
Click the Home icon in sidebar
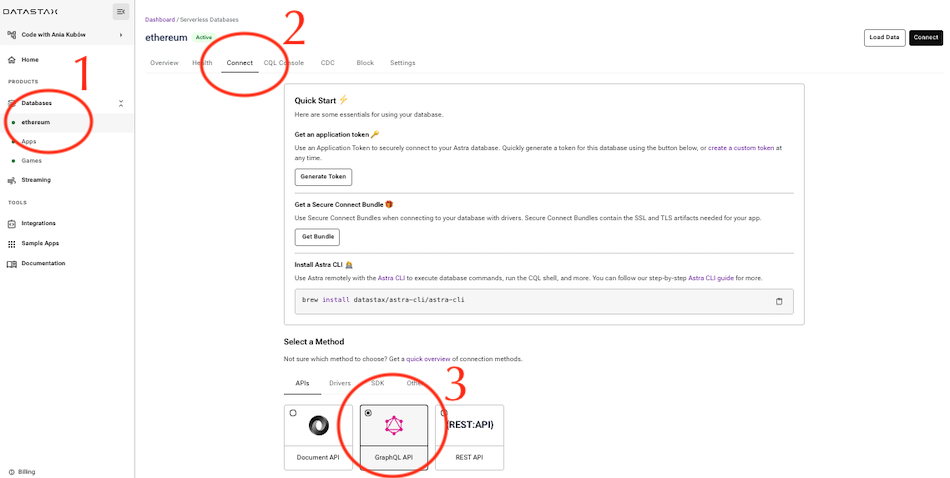(x=12, y=60)
